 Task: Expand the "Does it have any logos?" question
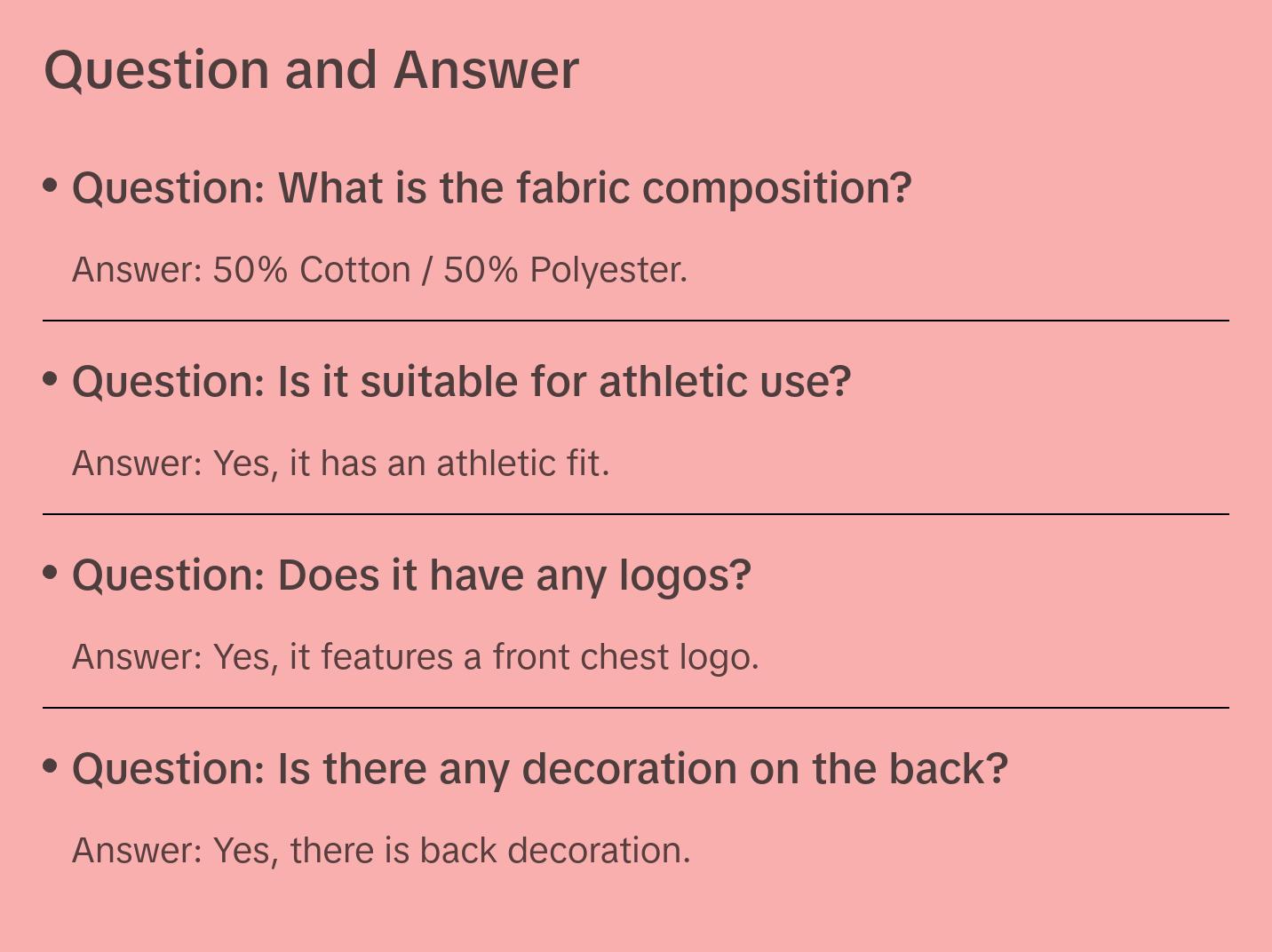(411, 575)
